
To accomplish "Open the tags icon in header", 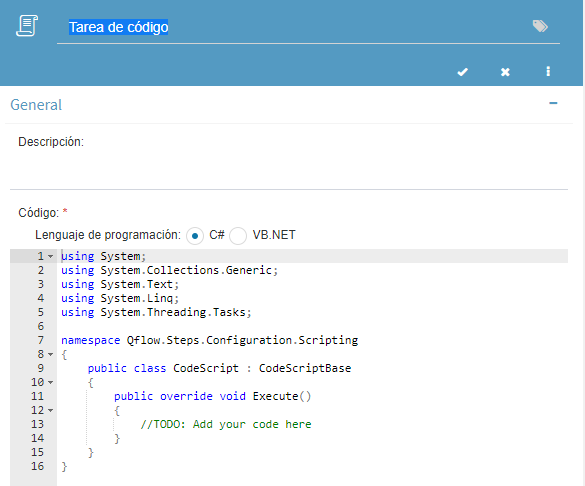I will pos(540,26).
